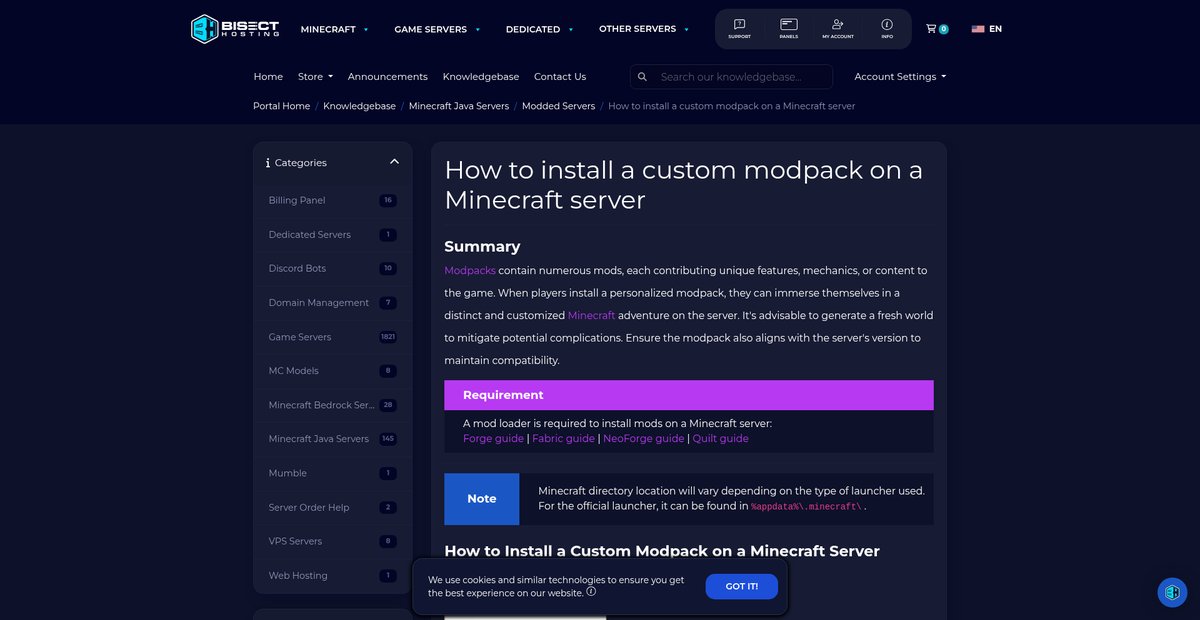
Task: Open the Announcements page
Action: (387, 77)
